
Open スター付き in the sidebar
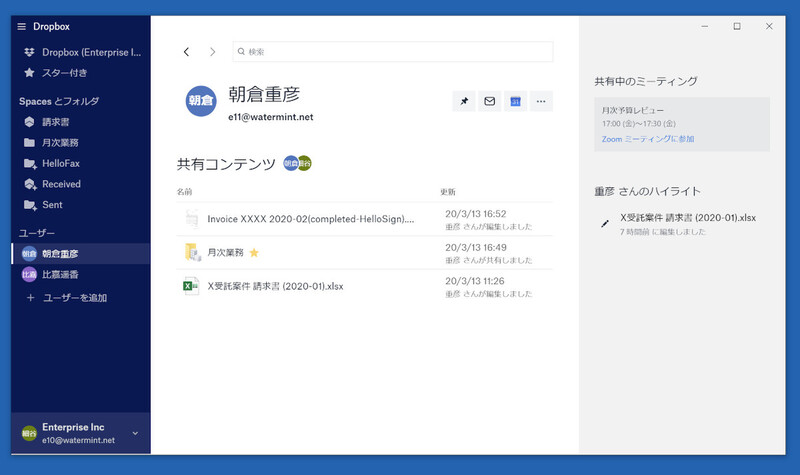point(64,72)
